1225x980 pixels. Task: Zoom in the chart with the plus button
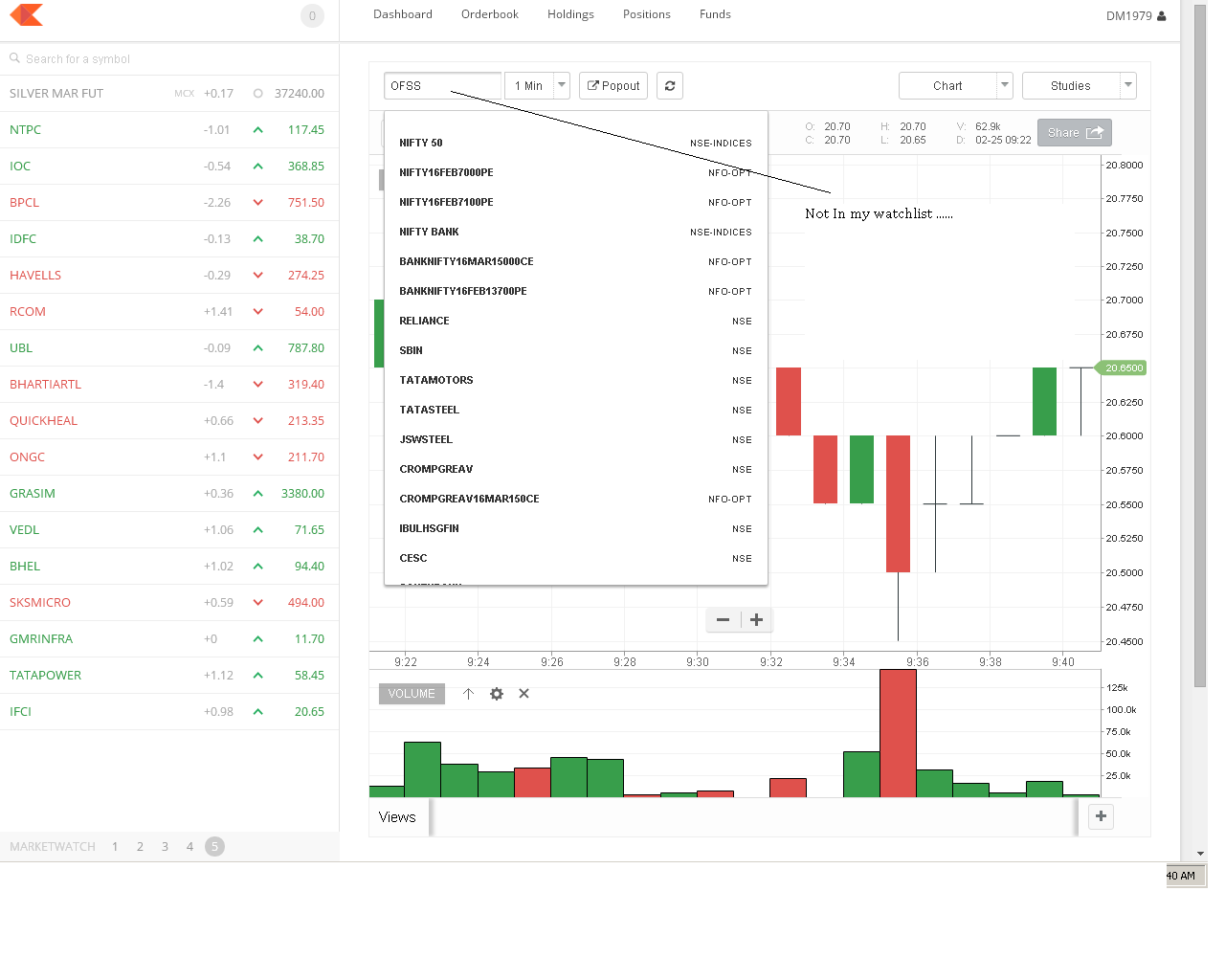[756, 620]
